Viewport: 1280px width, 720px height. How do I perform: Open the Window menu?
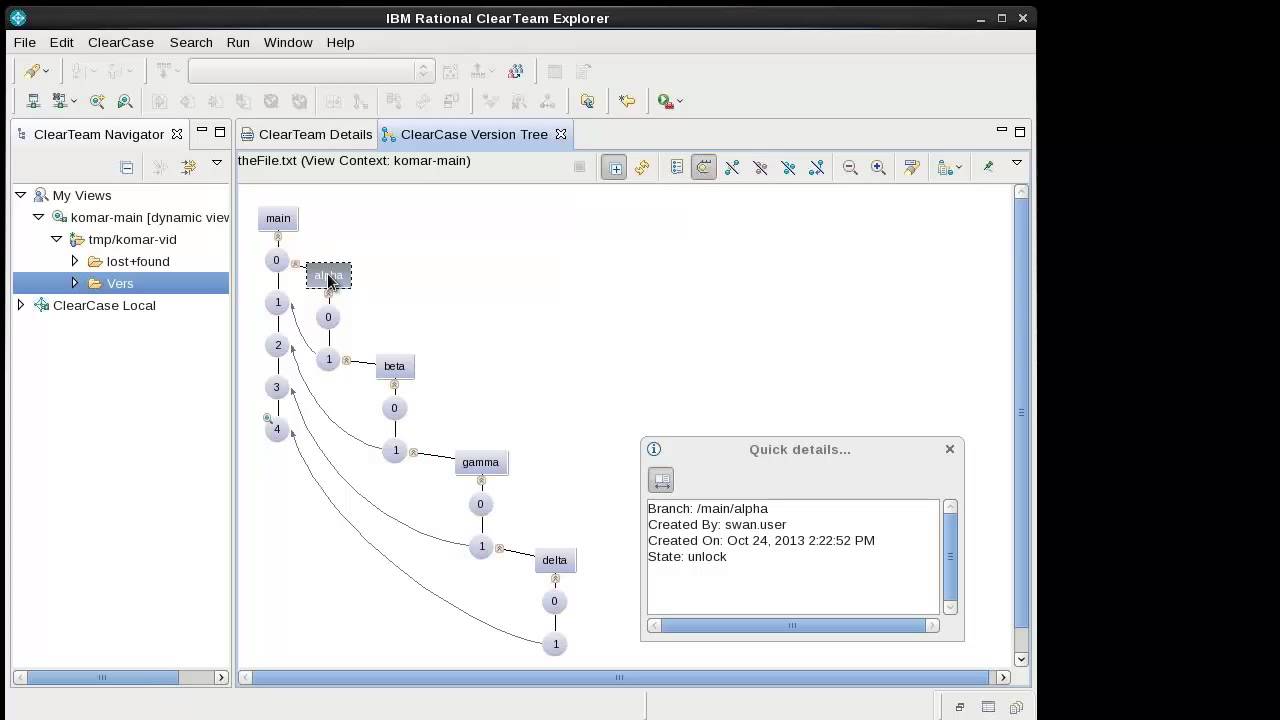pyautogui.click(x=288, y=42)
